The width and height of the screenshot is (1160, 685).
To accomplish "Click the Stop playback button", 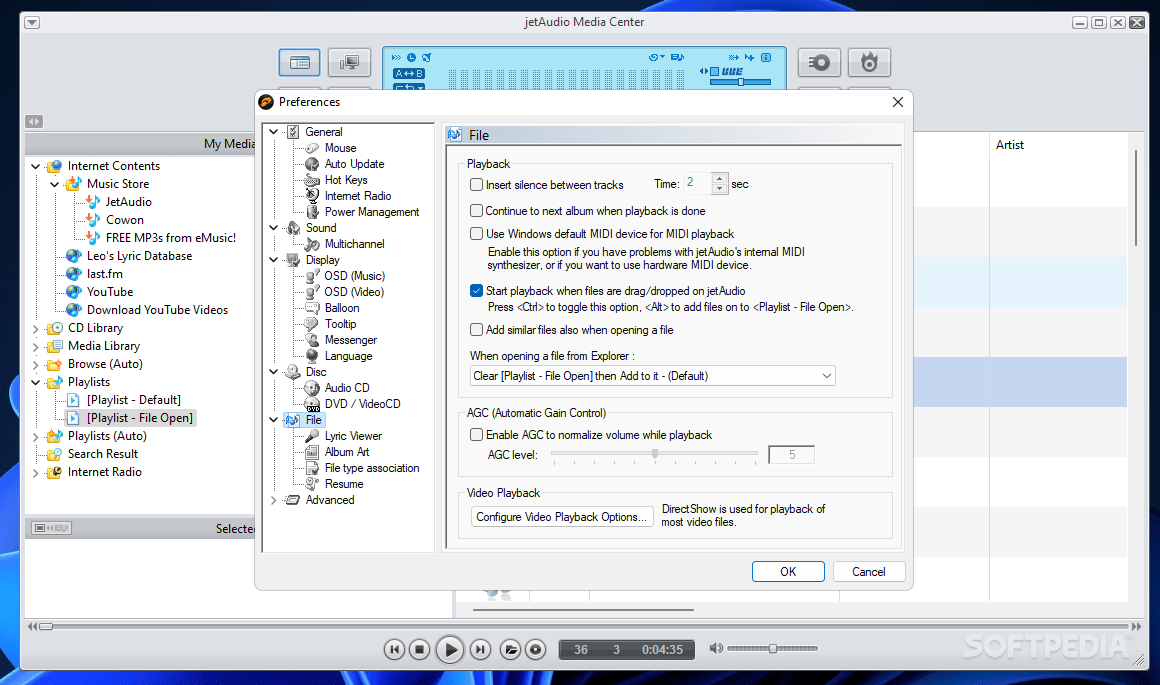I will click(x=419, y=649).
